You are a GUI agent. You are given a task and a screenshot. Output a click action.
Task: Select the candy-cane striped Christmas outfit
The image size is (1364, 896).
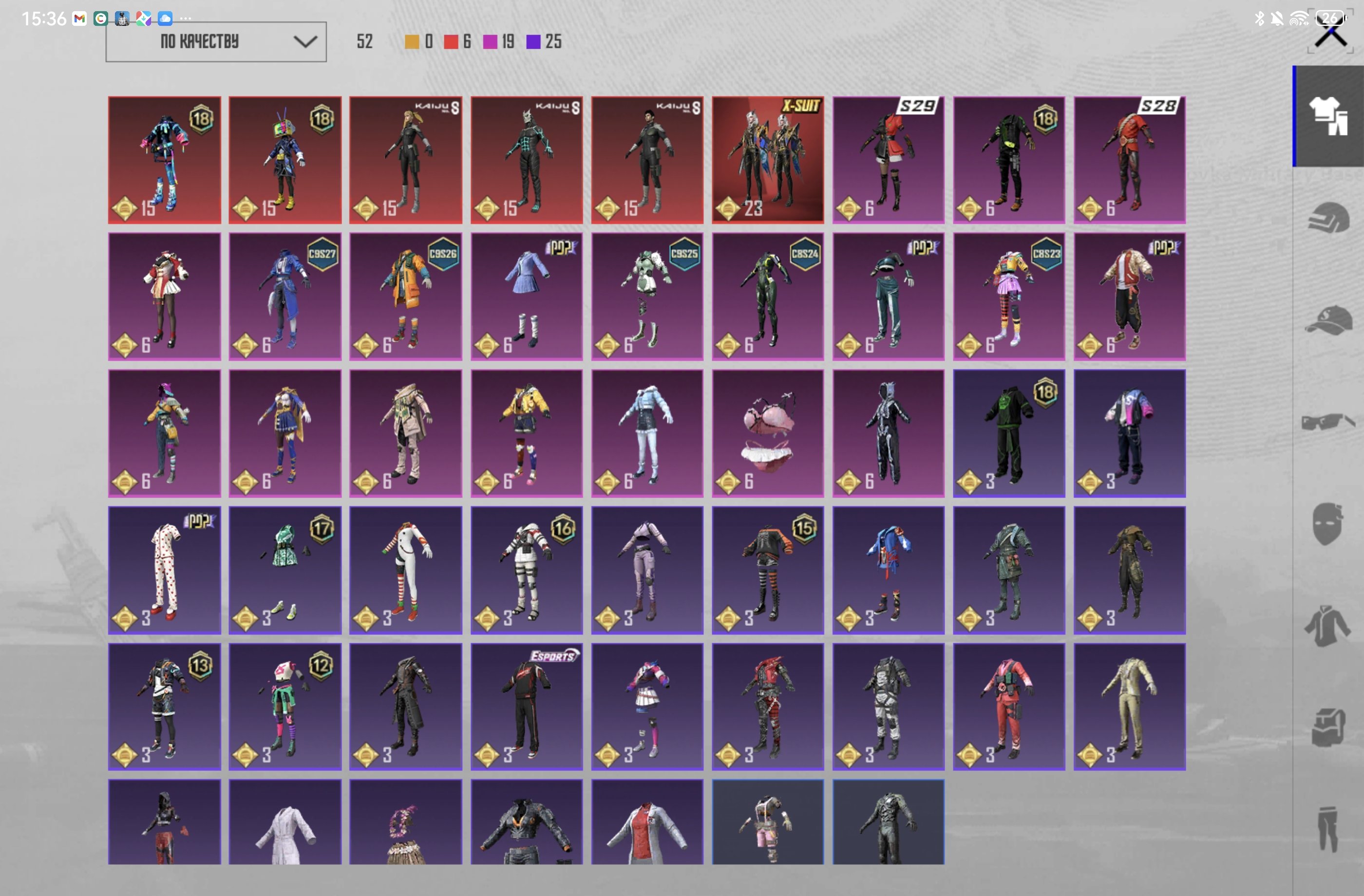pyautogui.click(x=406, y=570)
